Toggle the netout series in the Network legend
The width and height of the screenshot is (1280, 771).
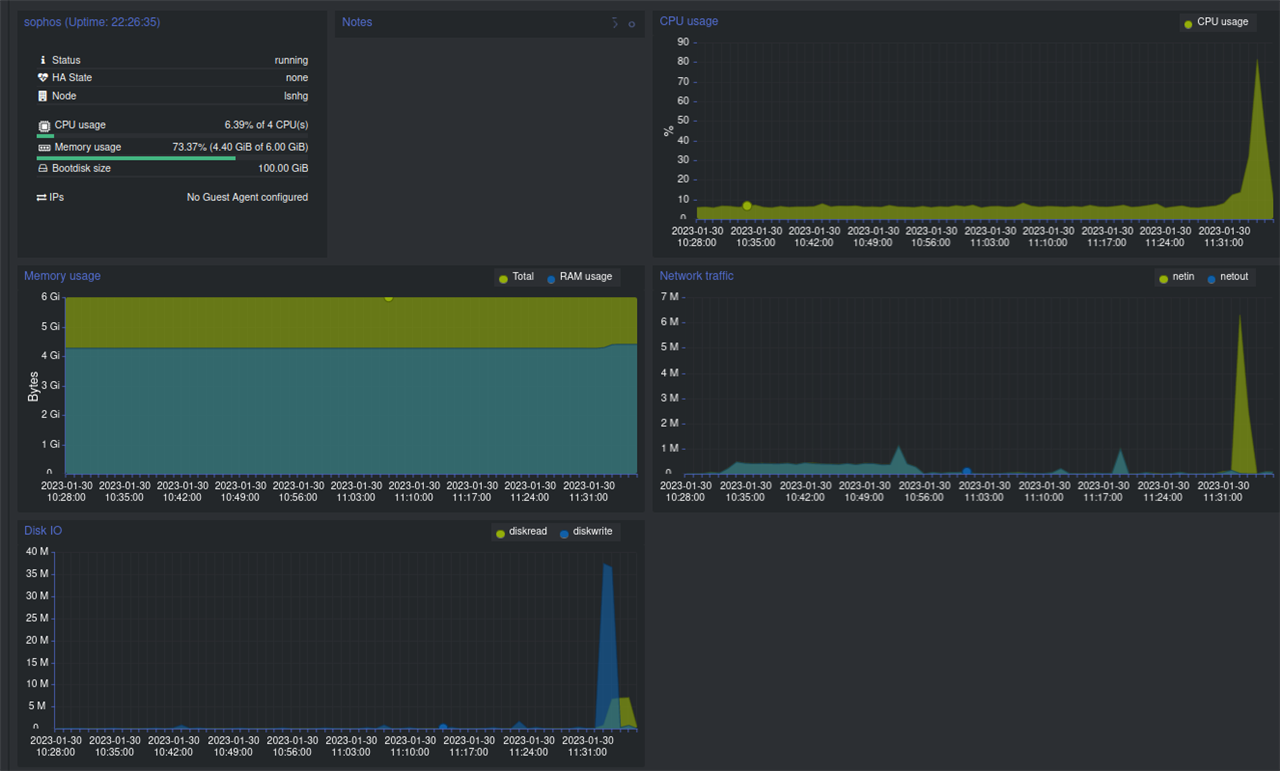1227,277
